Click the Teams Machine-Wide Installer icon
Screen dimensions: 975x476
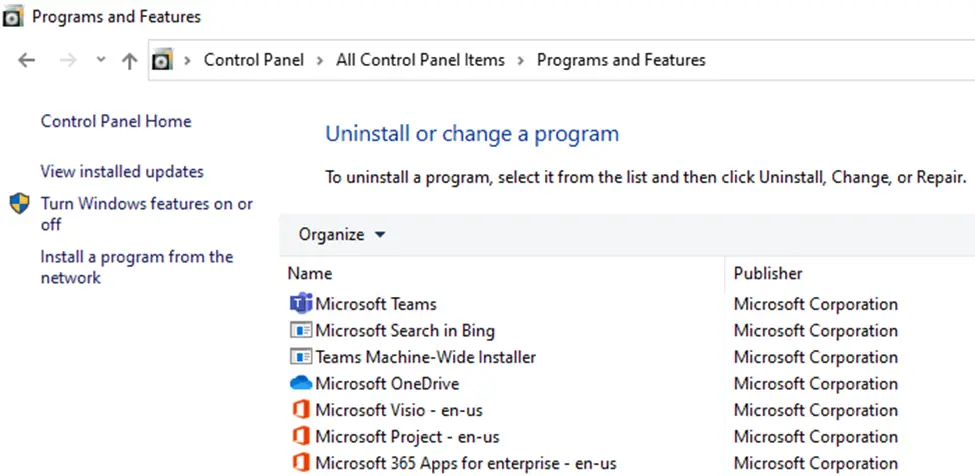(x=301, y=357)
